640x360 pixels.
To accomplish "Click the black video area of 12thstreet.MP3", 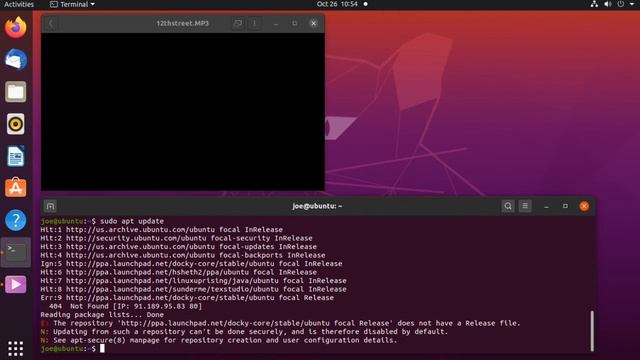I will coord(183,111).
